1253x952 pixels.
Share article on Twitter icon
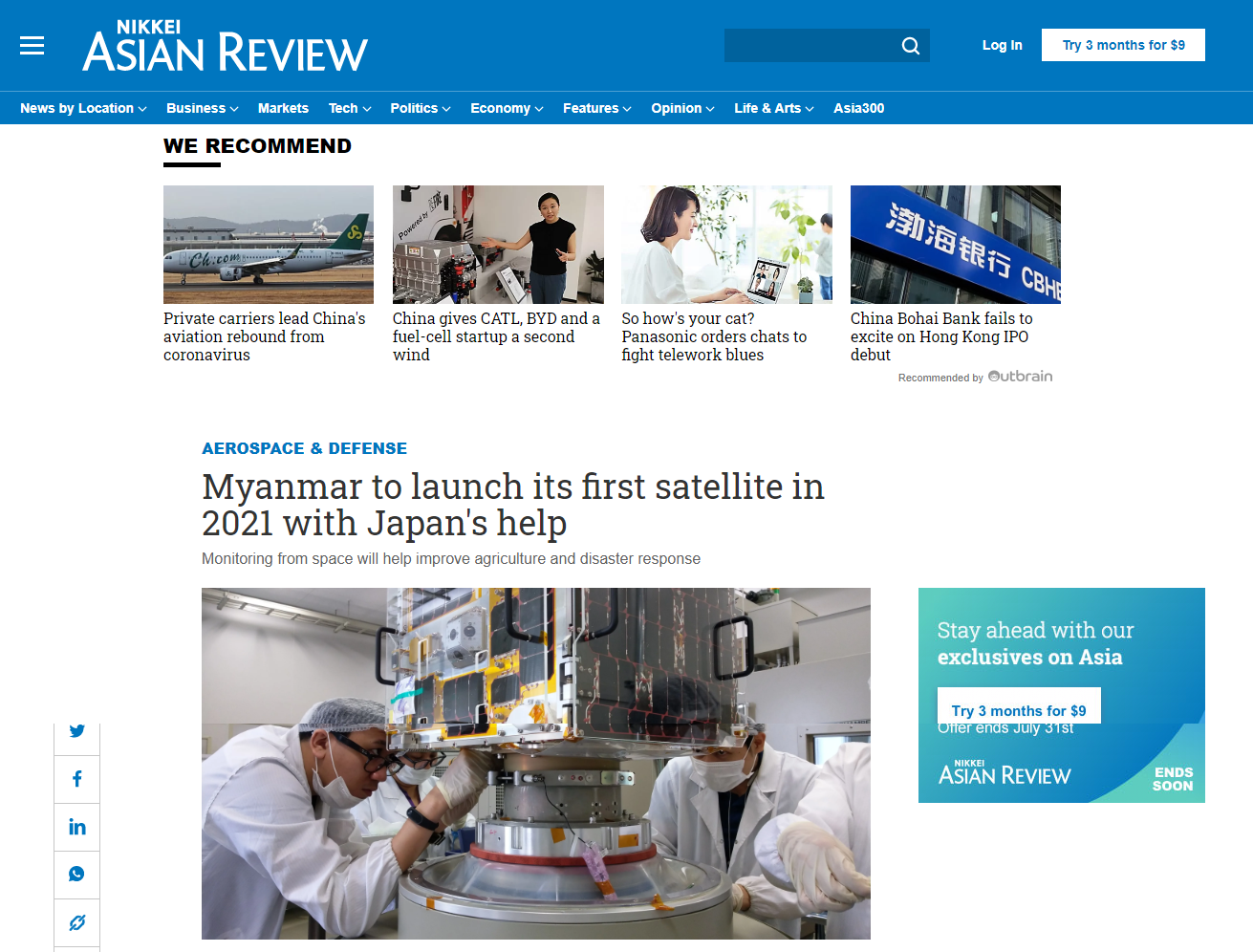click(x=77, y=731)
